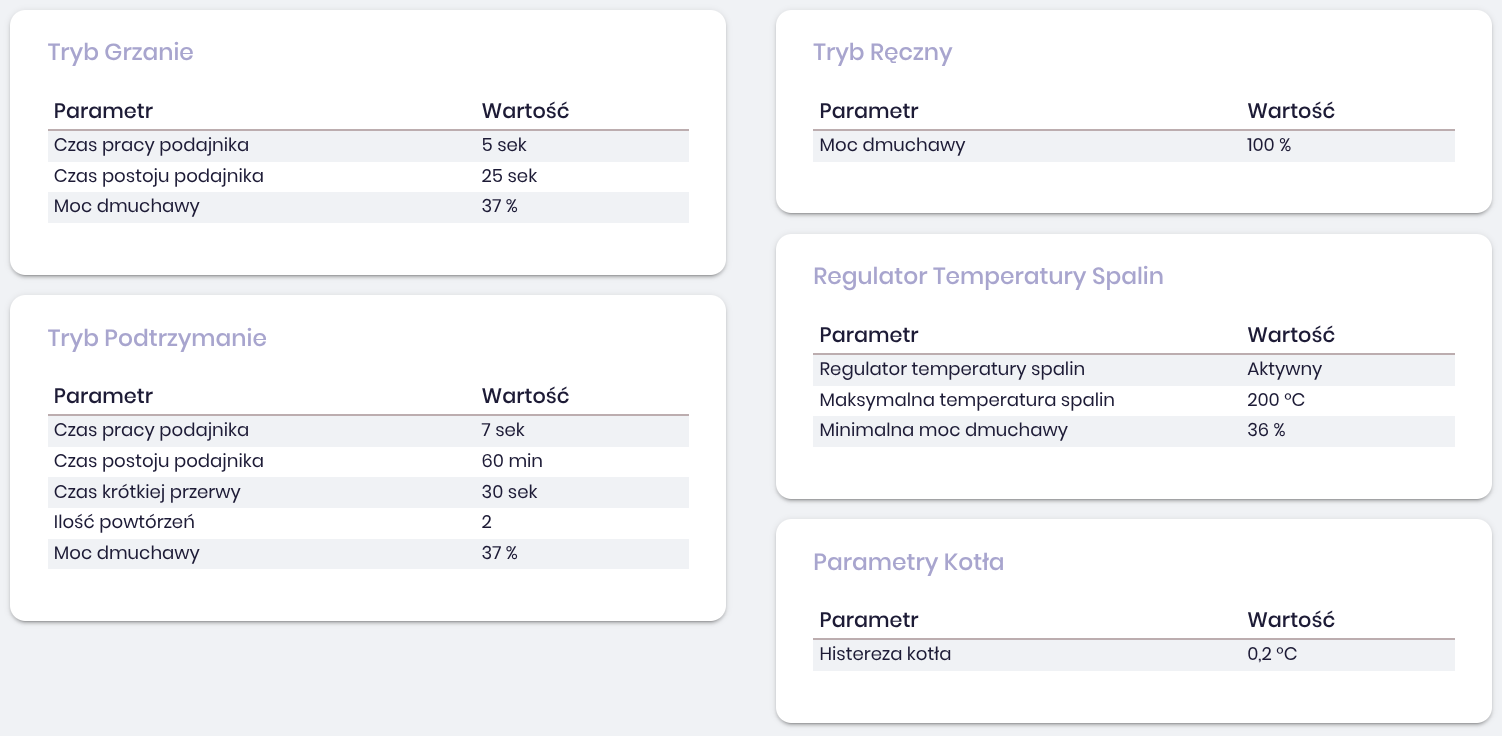Click the 25 sek value in Tryb Grzanie
This screenshot has height=736, width=1502.
tap(509, 176)
